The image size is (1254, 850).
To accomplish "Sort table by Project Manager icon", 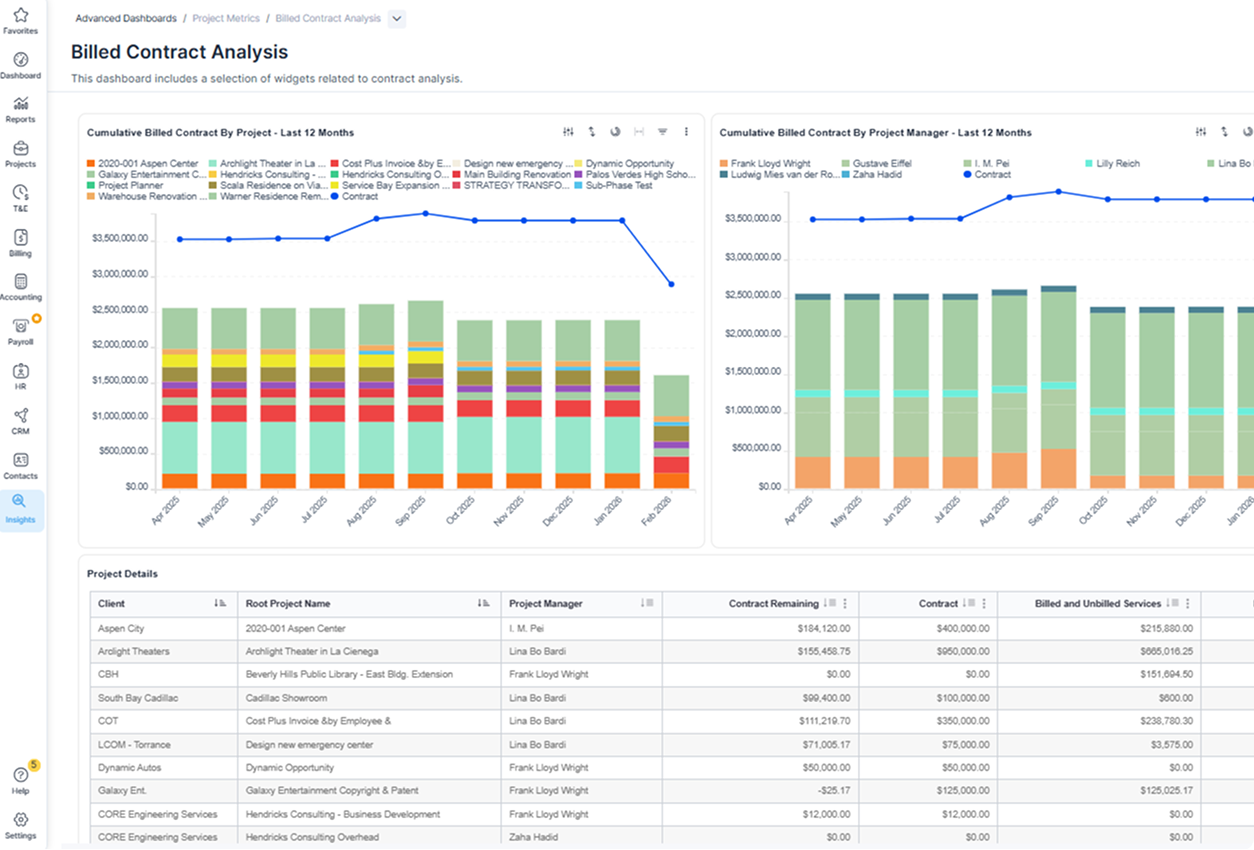I will tap(647, 603).
